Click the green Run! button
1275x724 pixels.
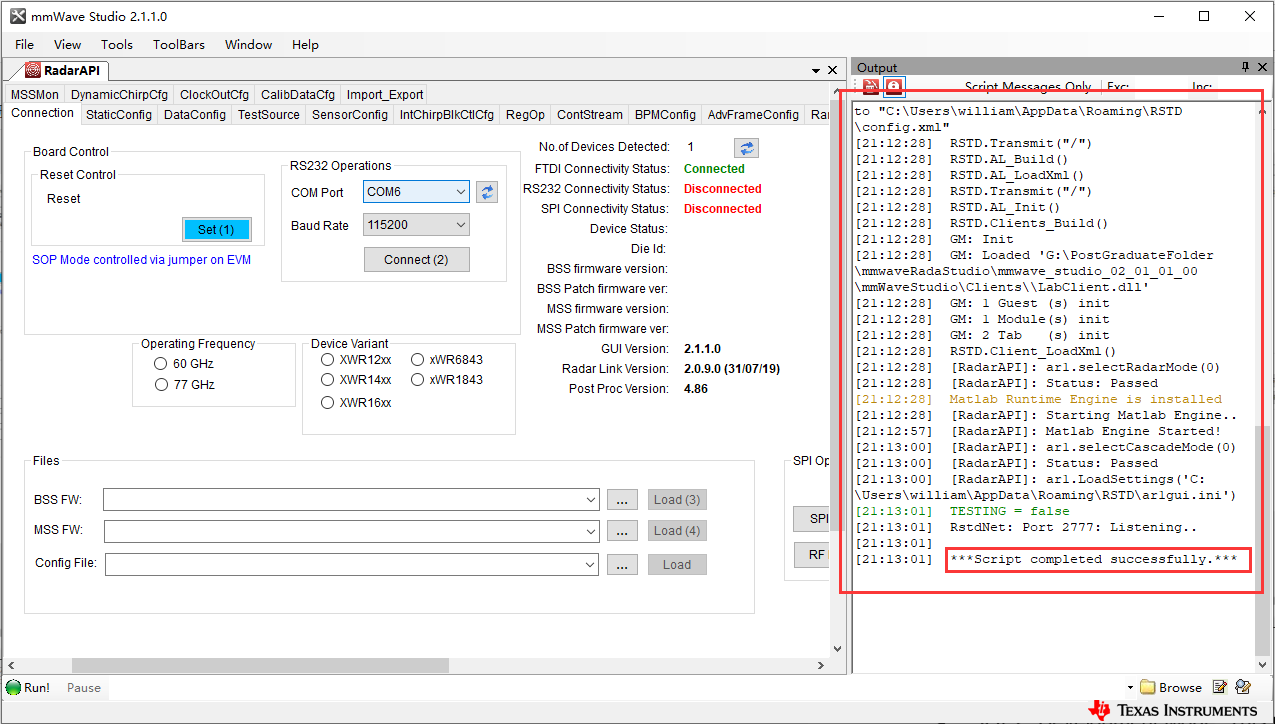(x=28, y=688)
